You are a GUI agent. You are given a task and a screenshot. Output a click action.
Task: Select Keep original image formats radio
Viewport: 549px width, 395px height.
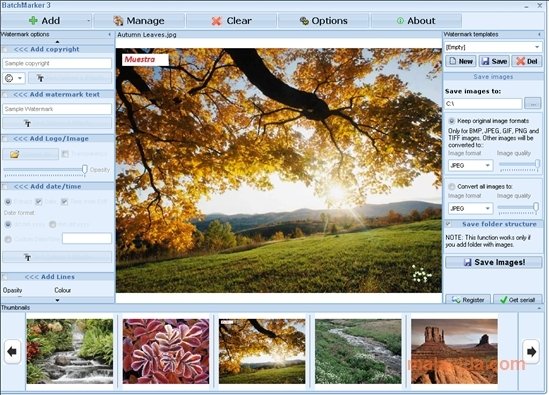(x=452, y=121)
